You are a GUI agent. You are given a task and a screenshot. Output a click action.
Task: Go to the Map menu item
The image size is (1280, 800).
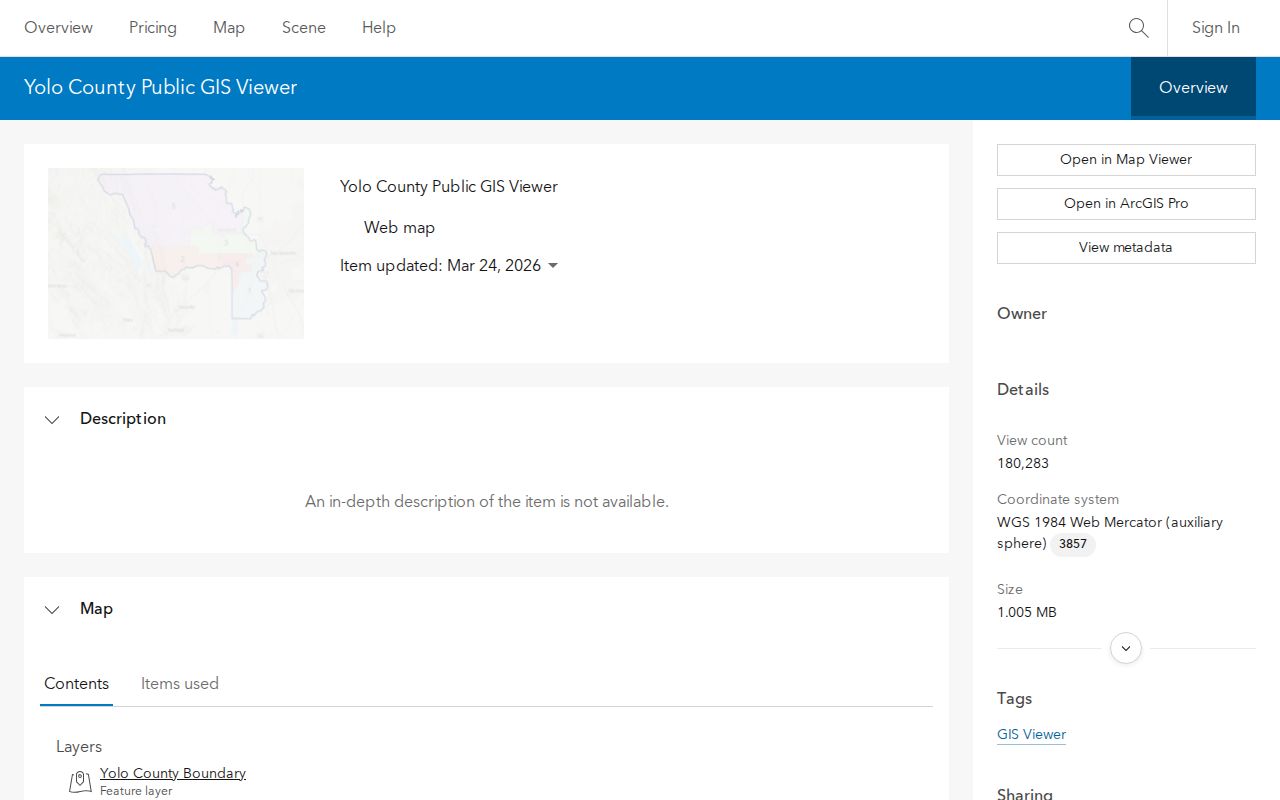point(229,28)
